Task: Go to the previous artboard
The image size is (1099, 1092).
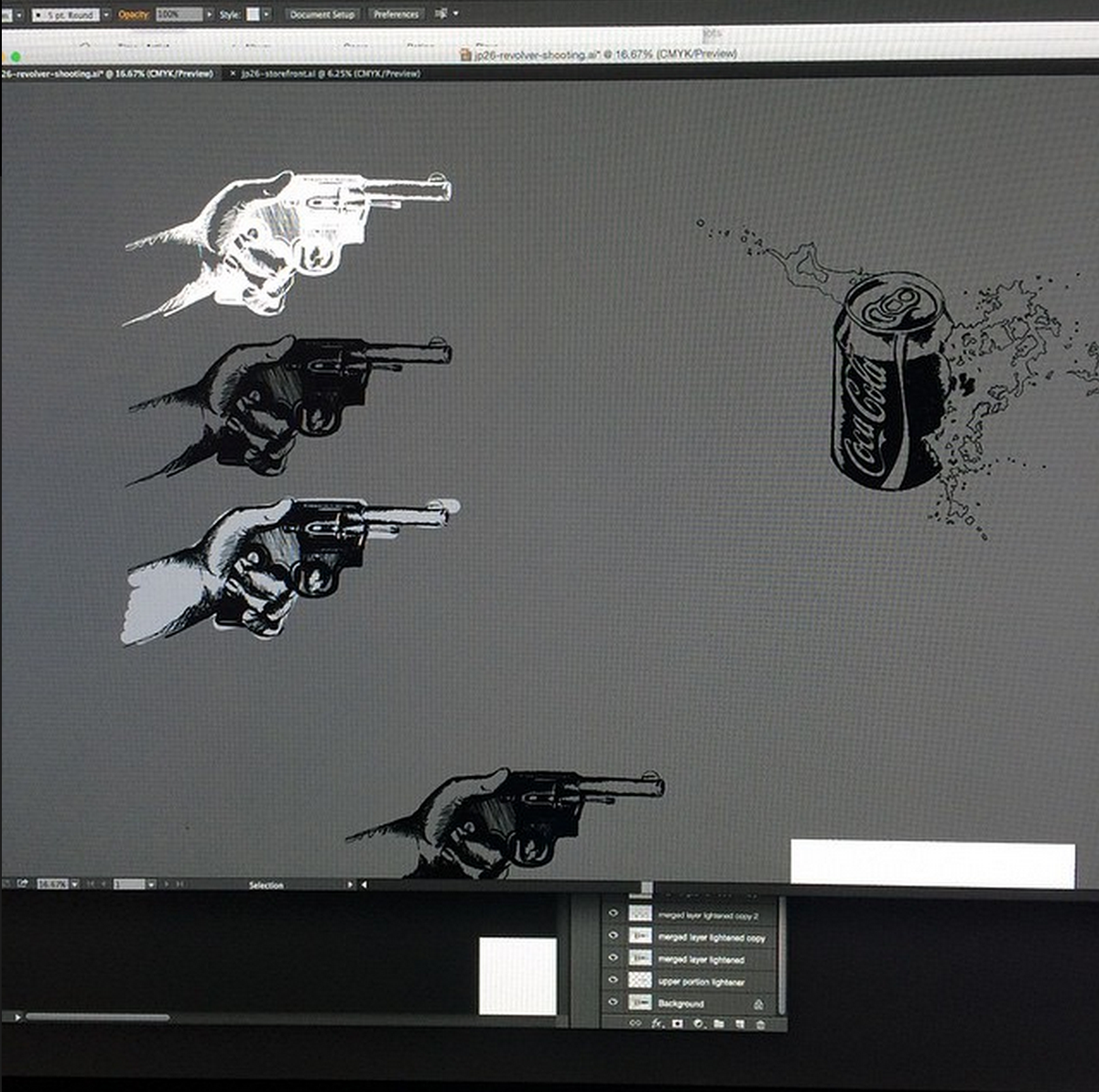Action: click(x=103, y=885)
